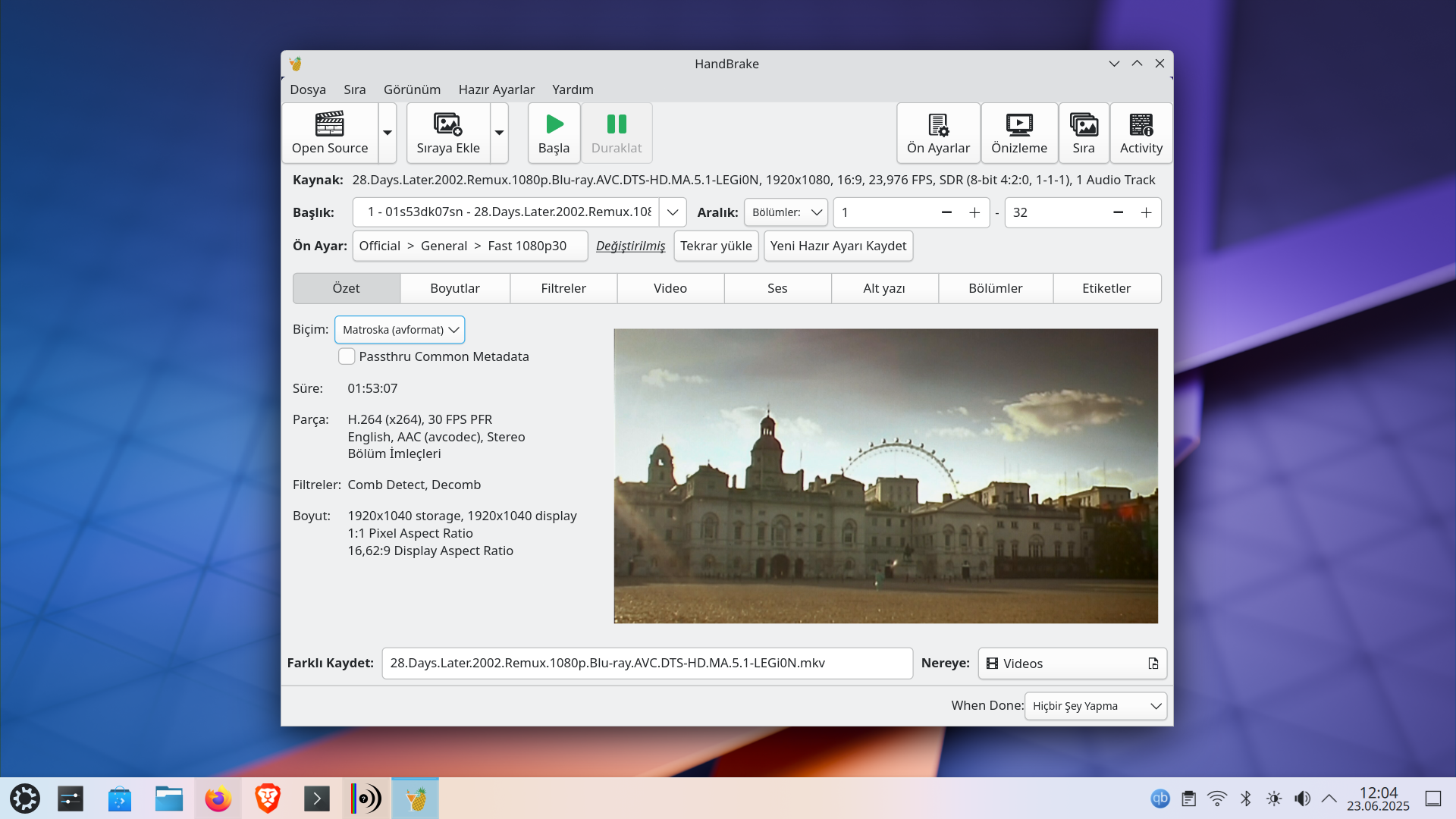The height and width of the screenshot is (819, 1456).
Task: Open the Ön Ayar preset selector Fast 1080p30
Action: (x=470, y=246)
